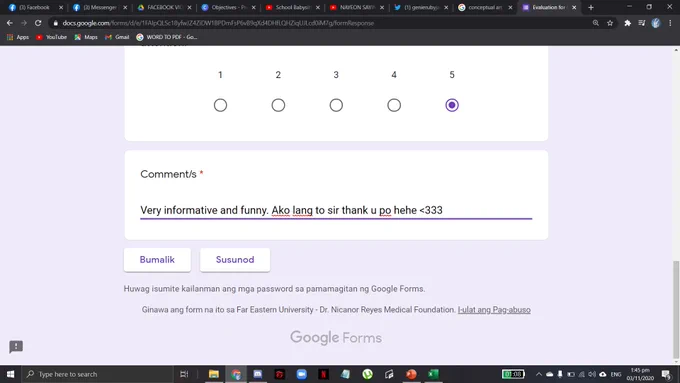Switch to the NAYEON YouTube tab
Image resolution: width=680 pixels, height=383 pixels.
tap(356, 7)
